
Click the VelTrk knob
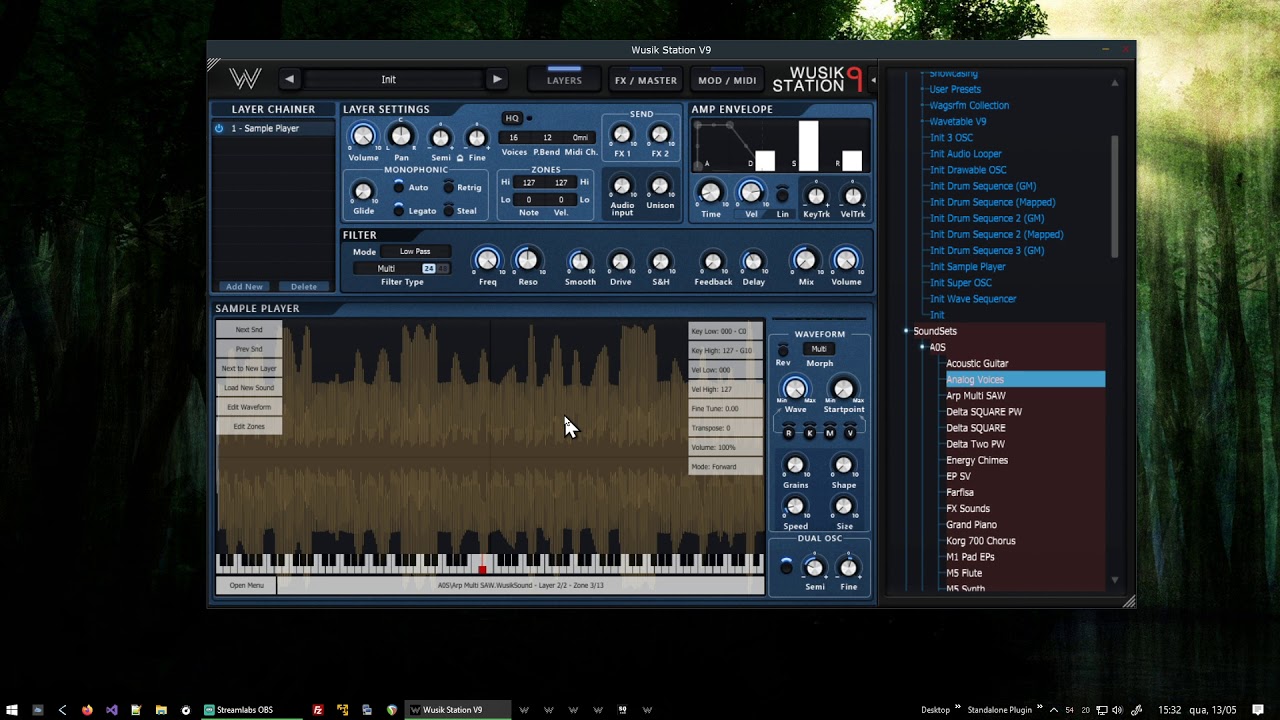(853, 196)
